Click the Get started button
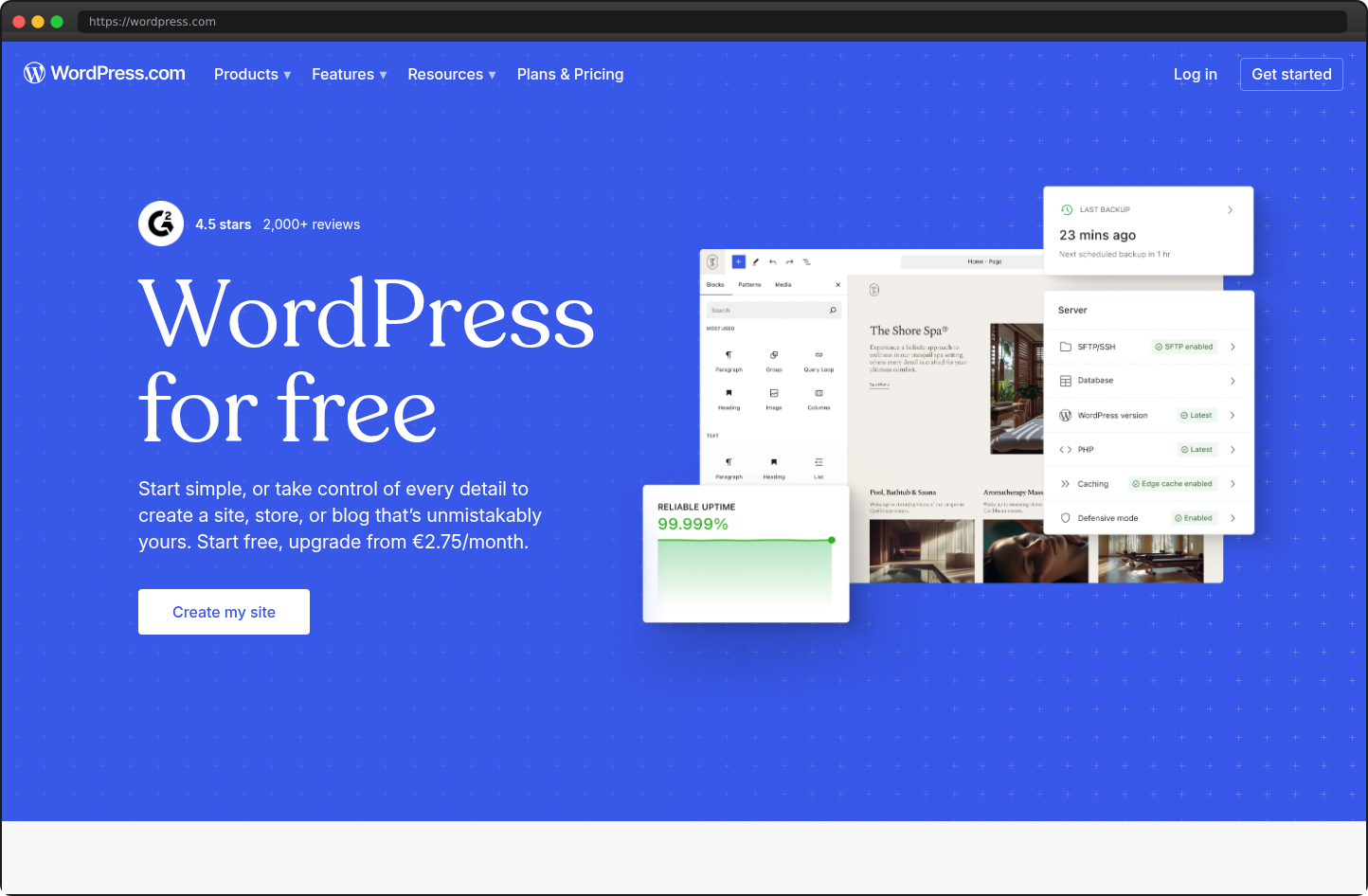This screenshot has height=896, width=1368. pos(1291,74)
